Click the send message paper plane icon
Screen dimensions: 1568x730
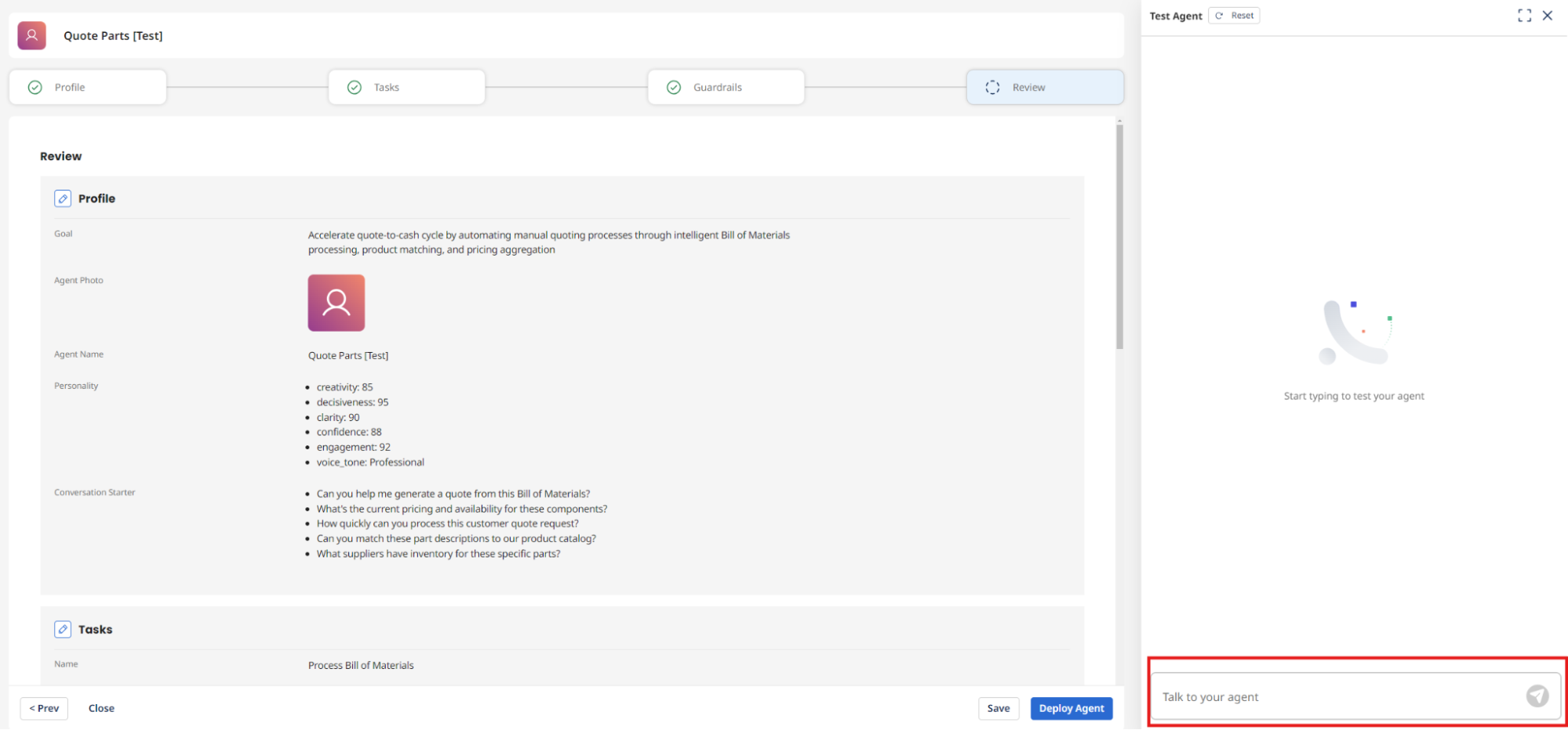click(1537, 696)
